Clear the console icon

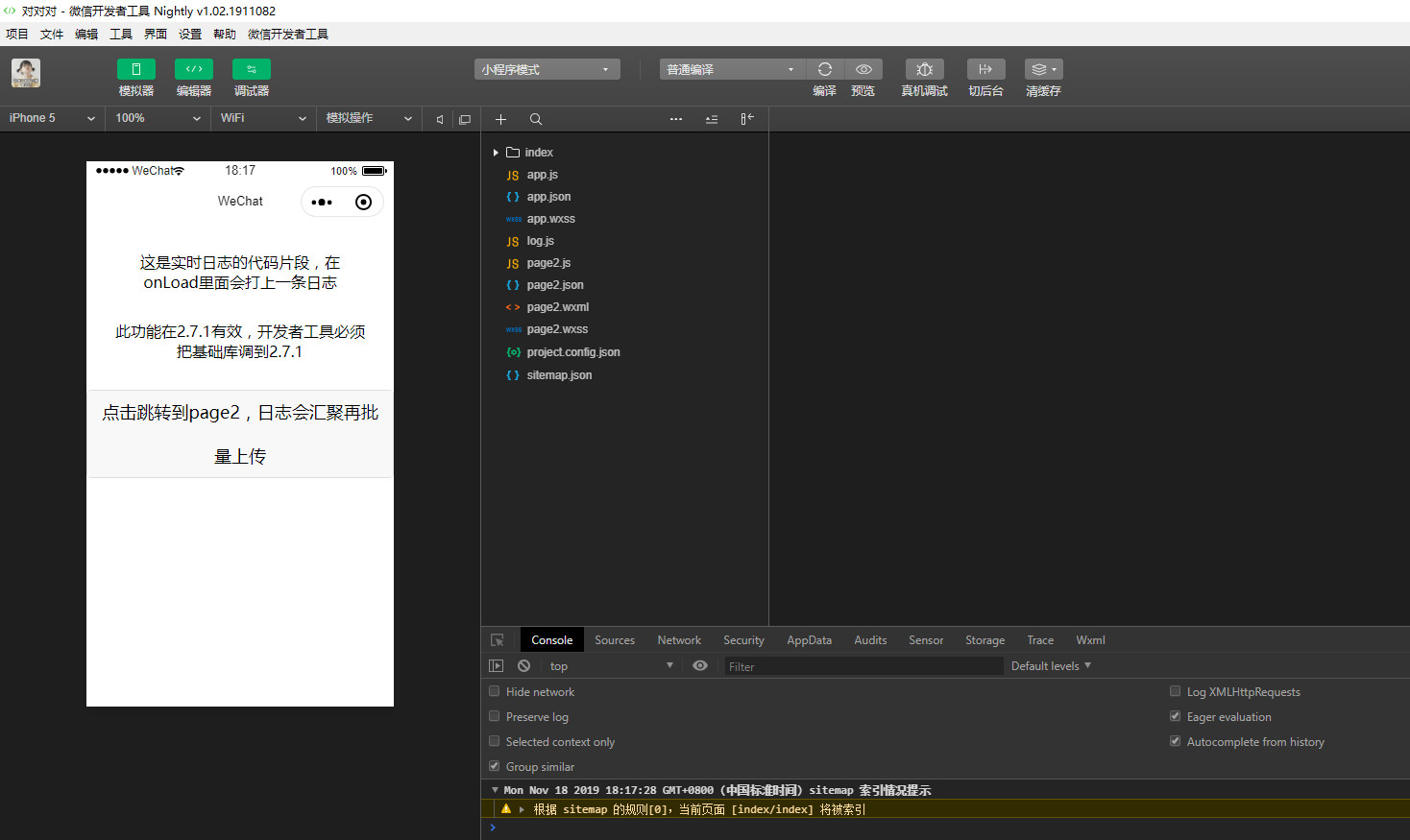tap(523, 665)
